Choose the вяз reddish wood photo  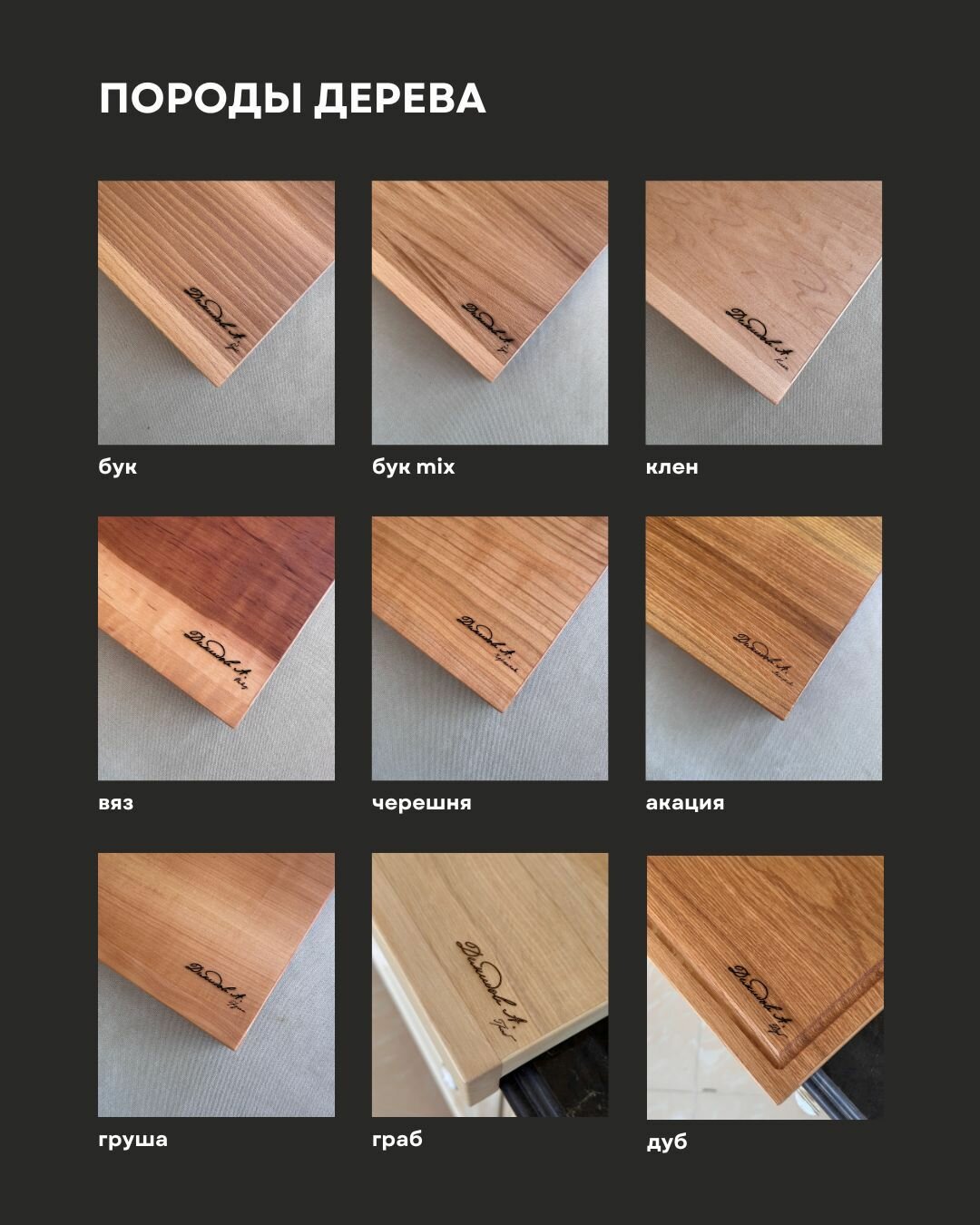(x=216, y=649)
